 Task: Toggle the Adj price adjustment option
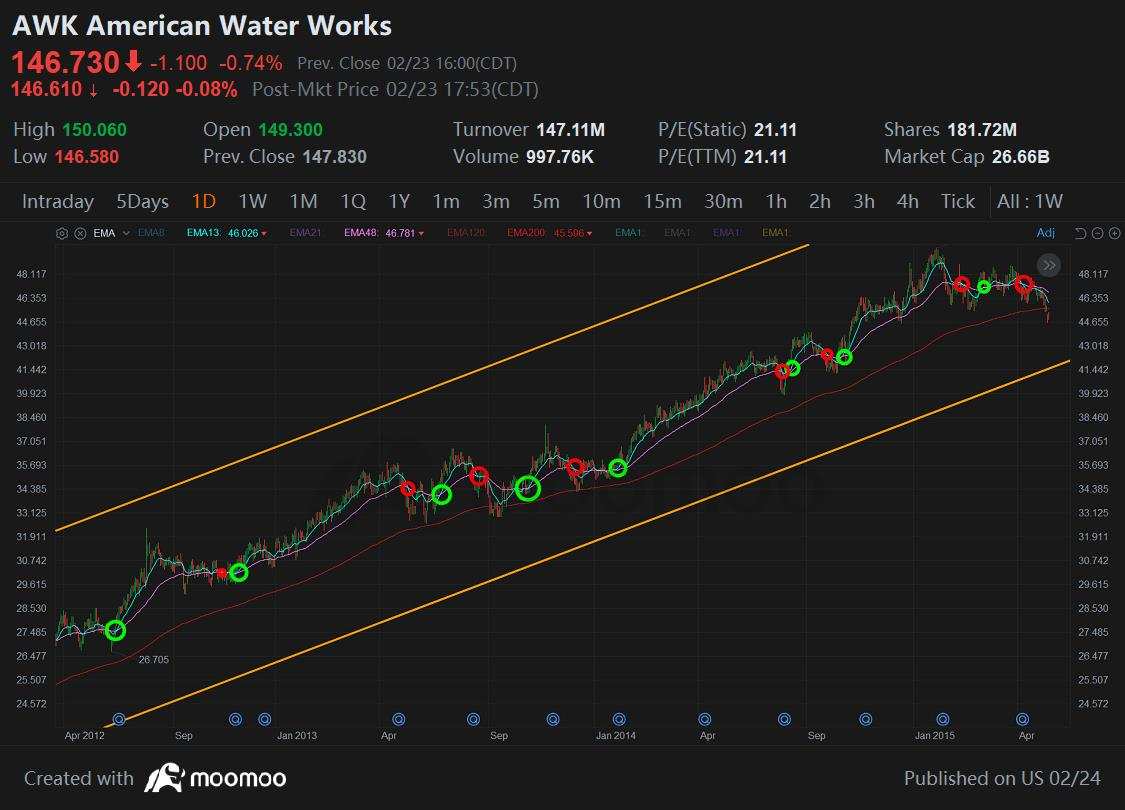click(1045, 232)
